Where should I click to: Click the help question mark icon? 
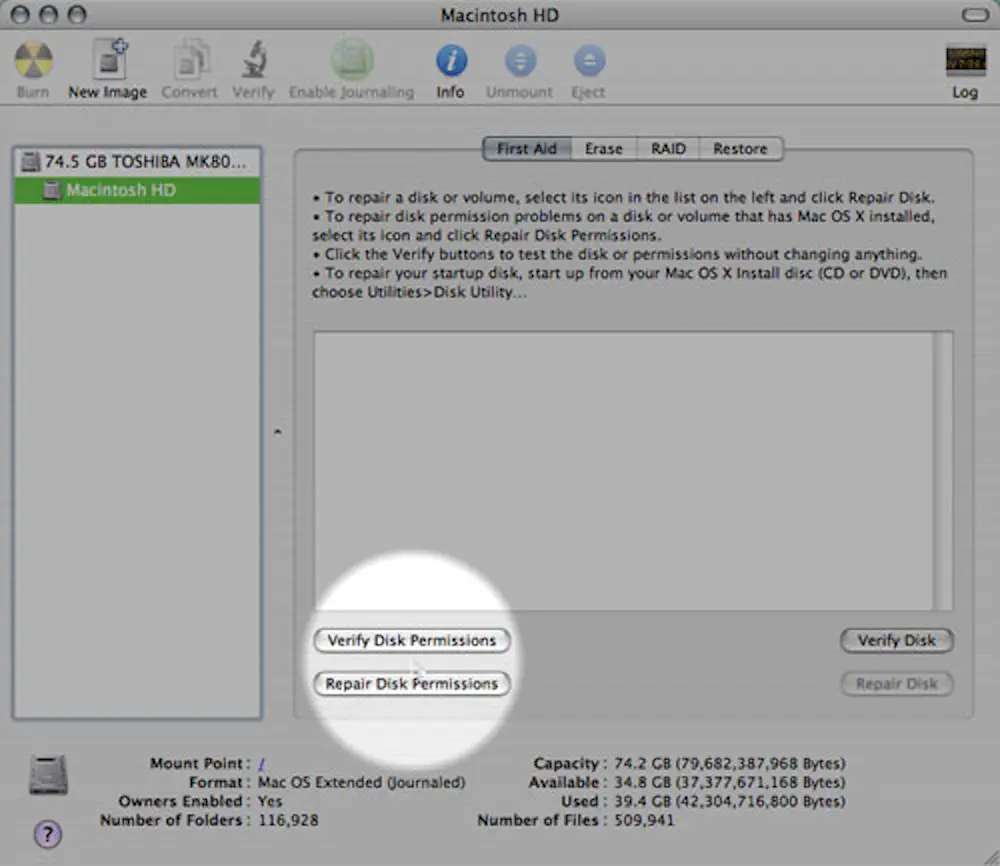click(x=47, y=834)
